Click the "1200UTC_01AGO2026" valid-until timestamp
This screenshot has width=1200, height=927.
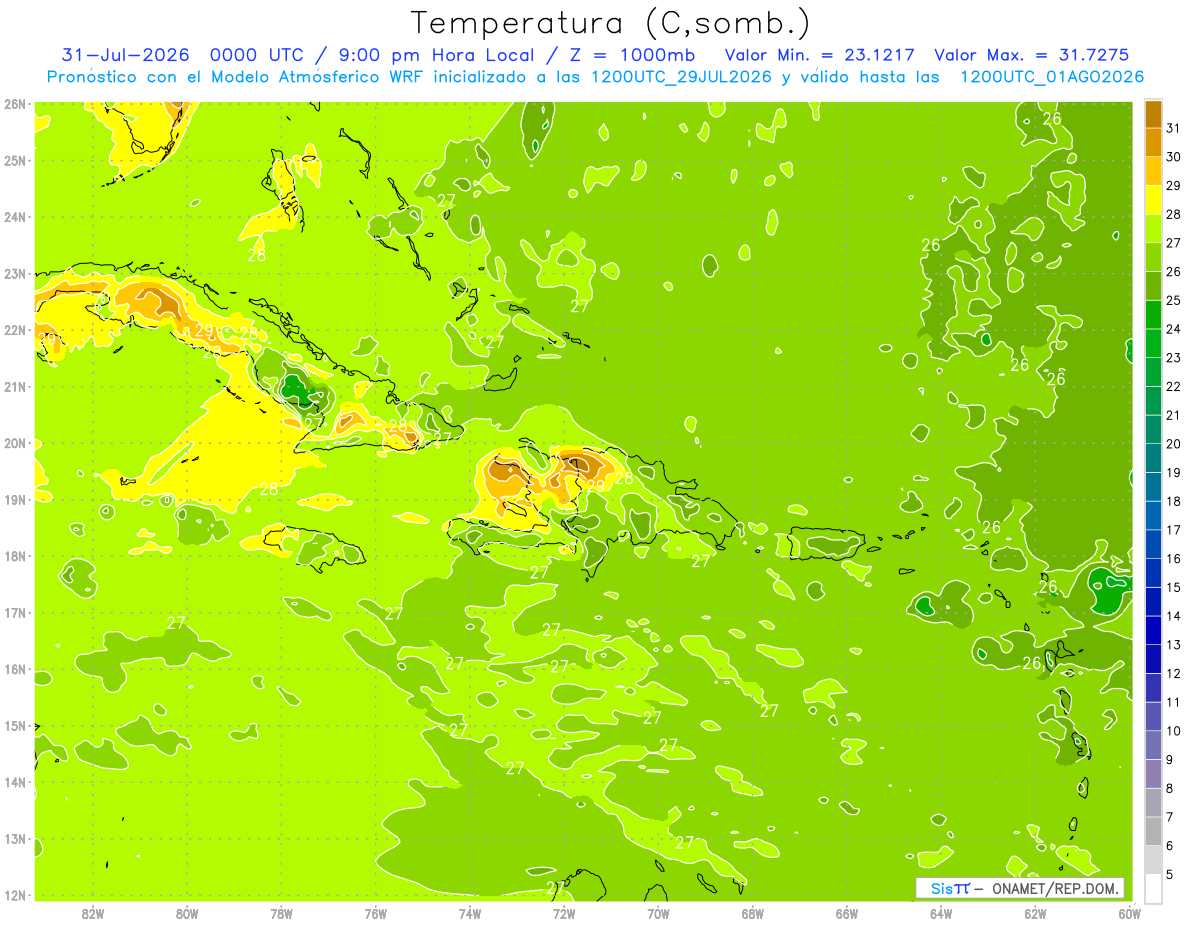1052,77
